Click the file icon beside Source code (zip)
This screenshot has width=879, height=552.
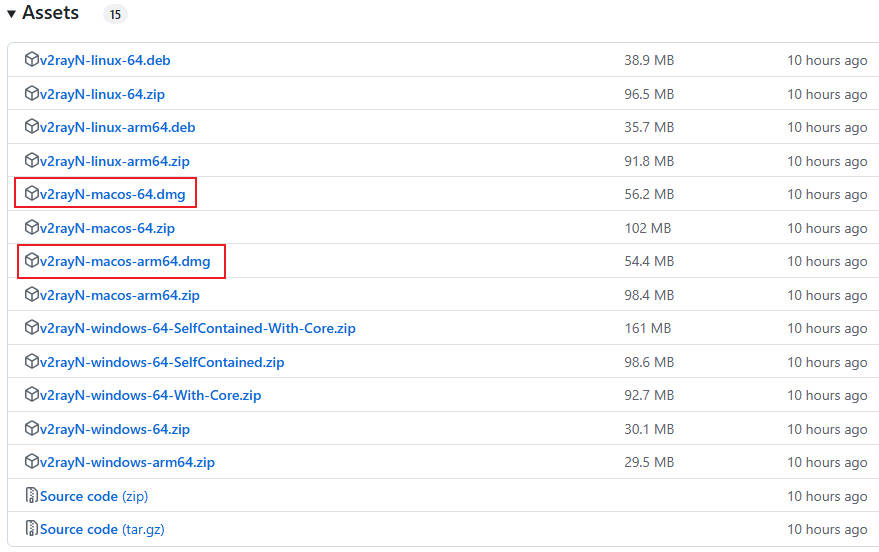32,495
